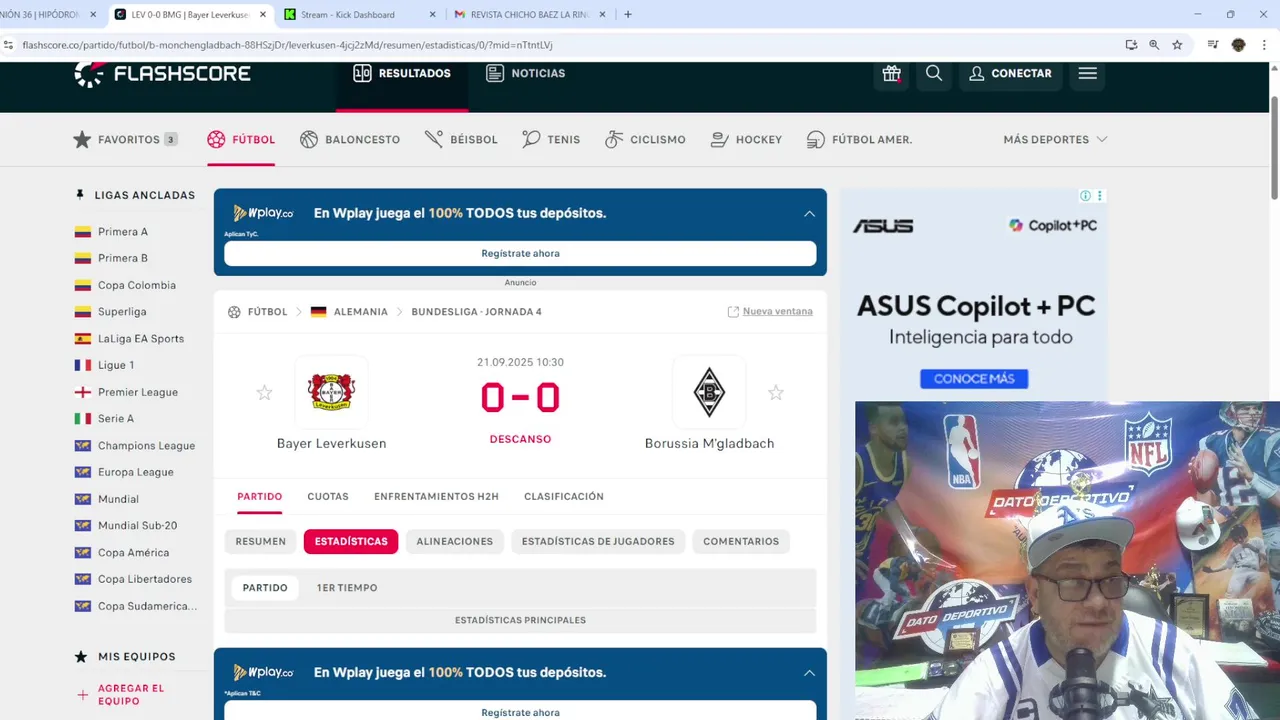Select the Resumen sub-tab
1280x720 pixels.
pyautogui.click(x=261, y=541)
